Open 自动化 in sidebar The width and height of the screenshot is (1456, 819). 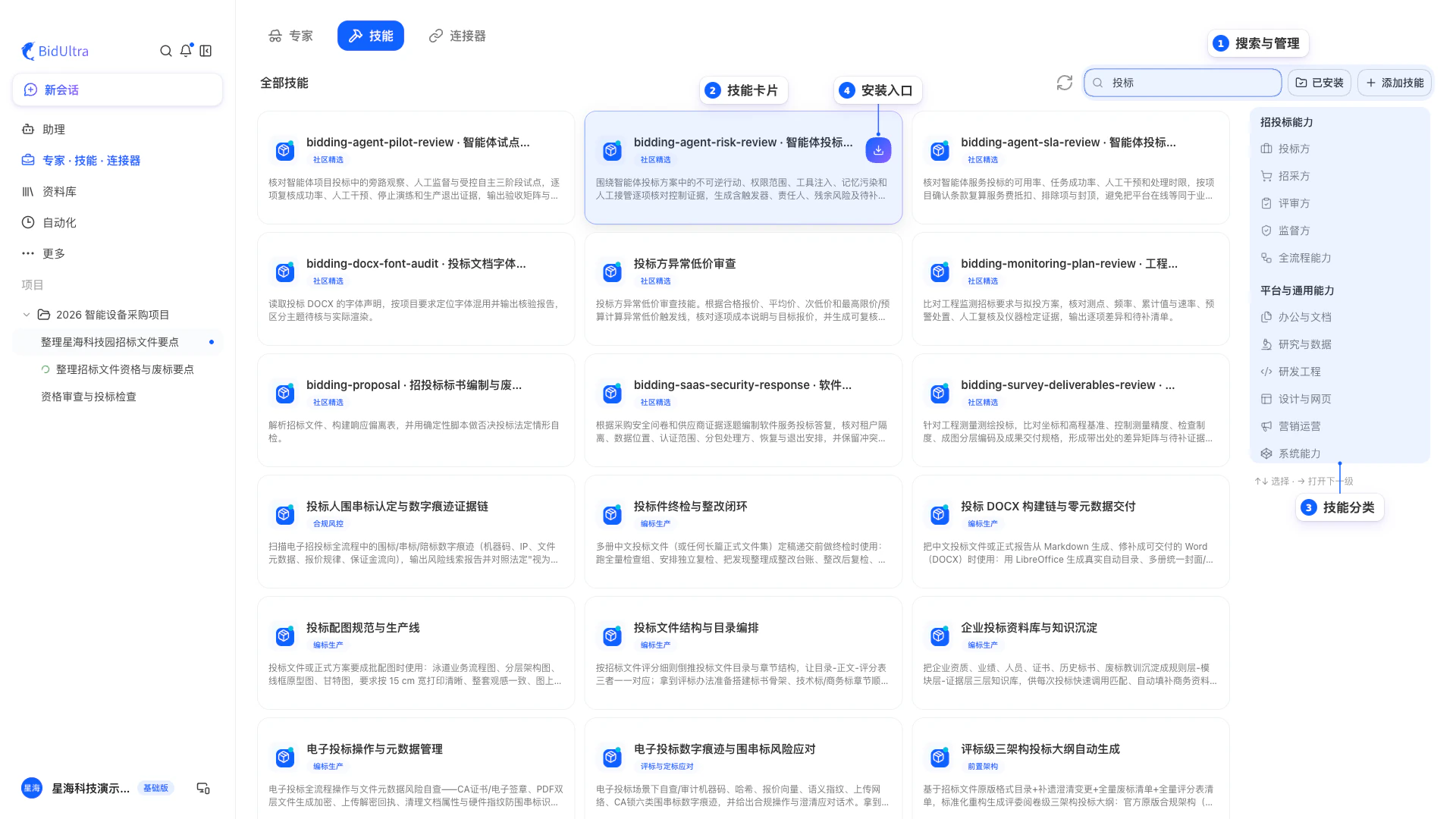click(x=118, y=223)
